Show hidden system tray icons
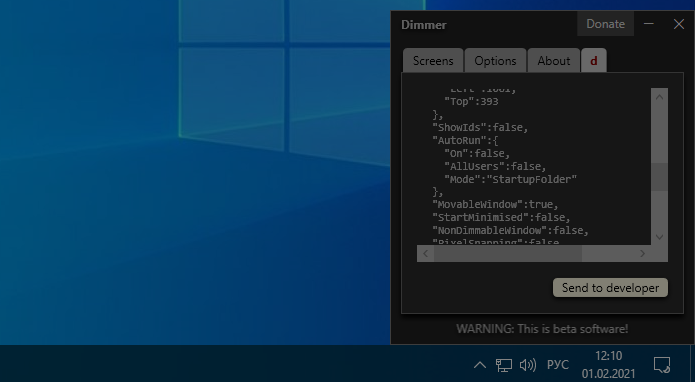 click(480, 365)
